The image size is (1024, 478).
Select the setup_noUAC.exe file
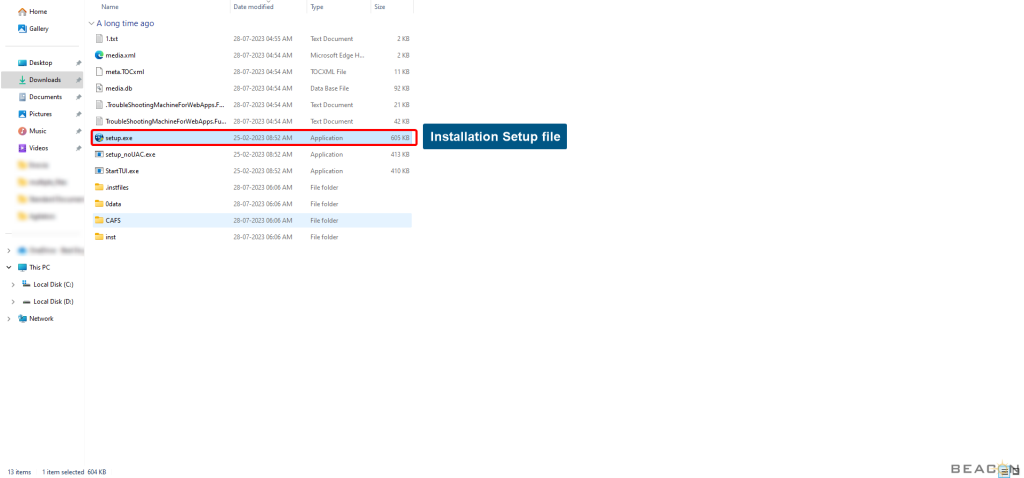(252, 154)
